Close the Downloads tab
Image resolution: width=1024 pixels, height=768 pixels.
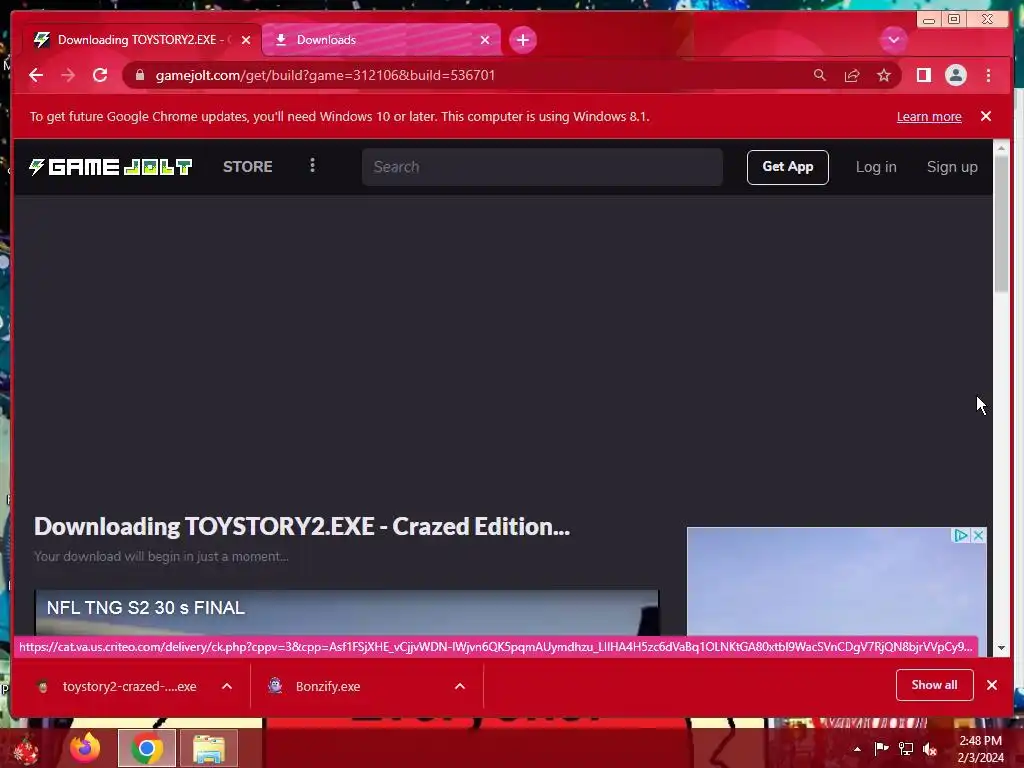(485, 40)
